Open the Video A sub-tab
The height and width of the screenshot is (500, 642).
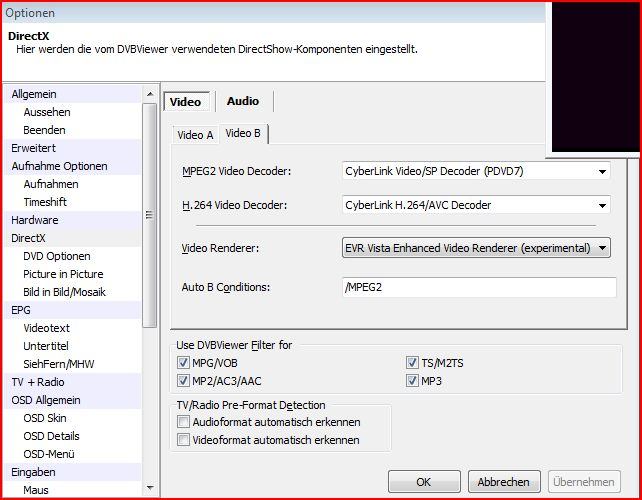point(195,135)
